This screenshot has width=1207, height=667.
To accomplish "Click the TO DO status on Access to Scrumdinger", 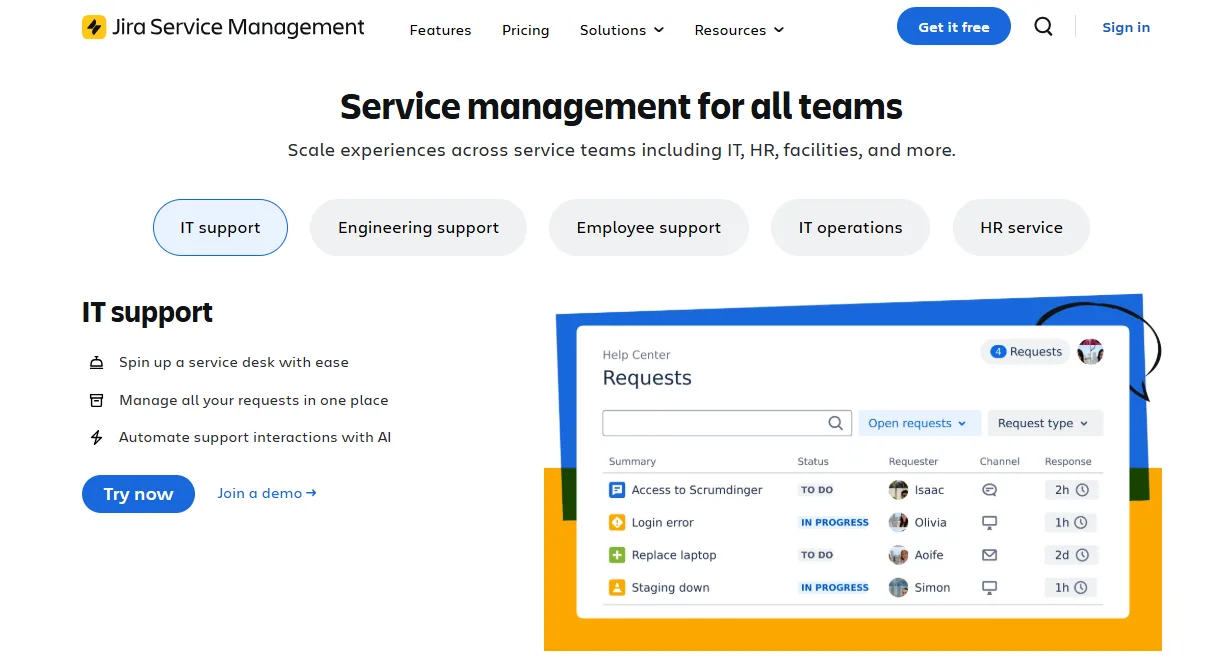I will (817, 490).
